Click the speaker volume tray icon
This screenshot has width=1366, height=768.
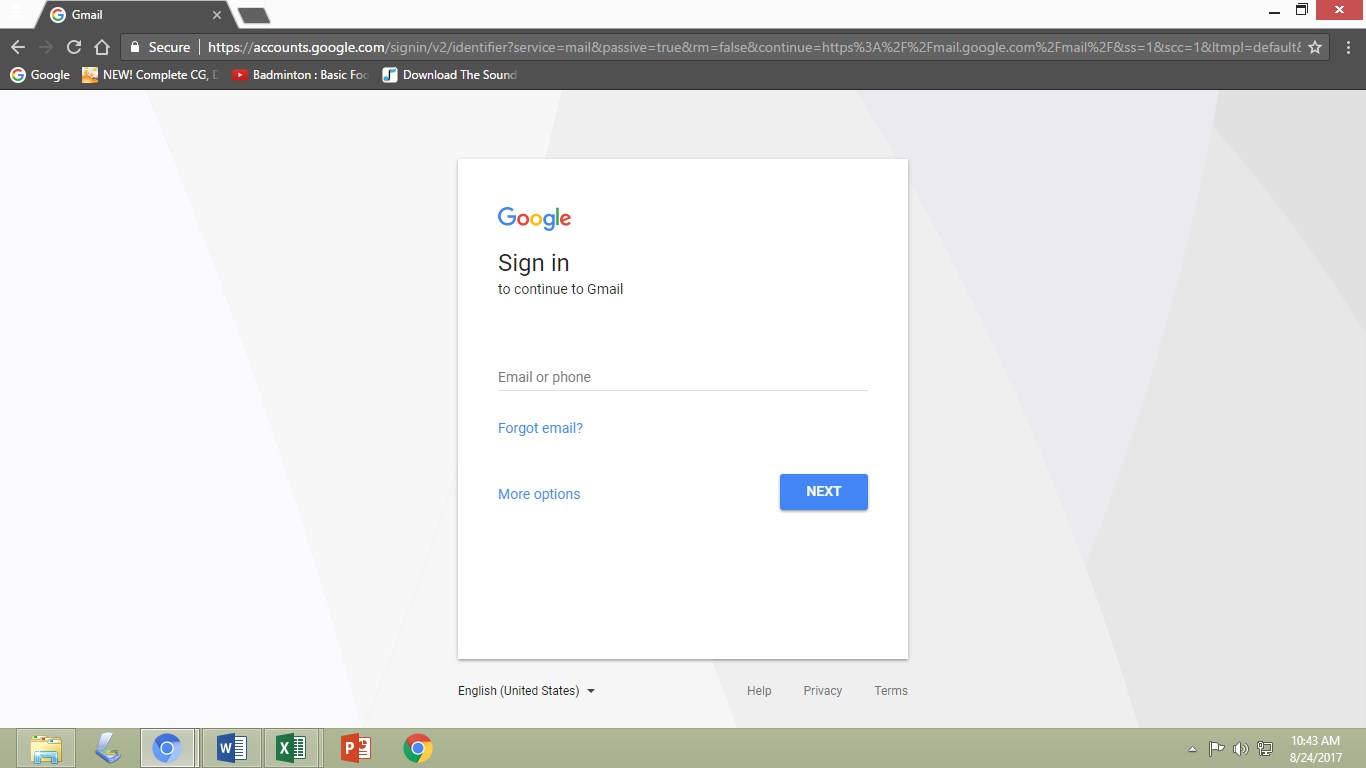point(1241,748)
